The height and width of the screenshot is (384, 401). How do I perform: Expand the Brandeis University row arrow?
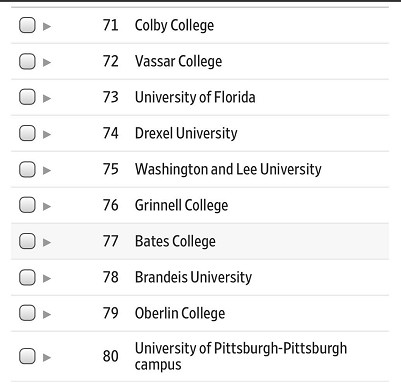(47, 278)
